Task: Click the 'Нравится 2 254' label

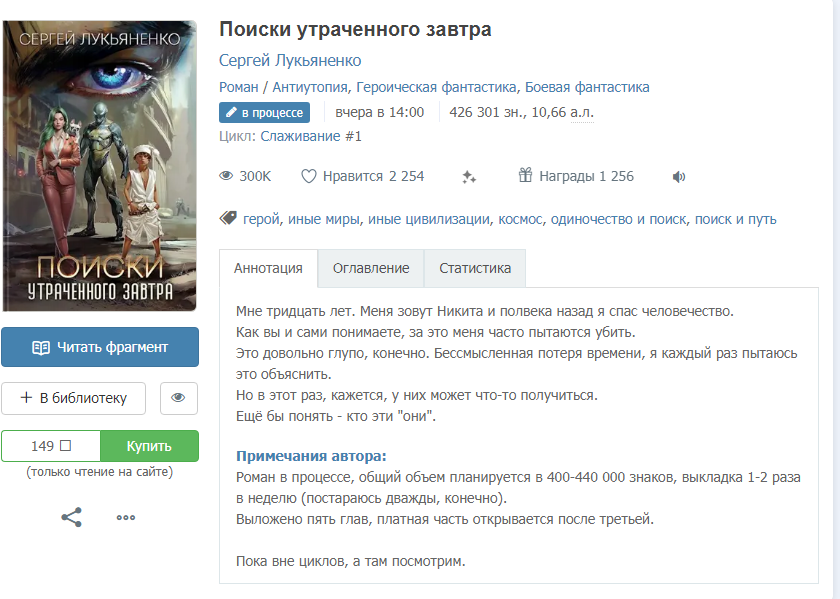Action: [x=373, y=176]
